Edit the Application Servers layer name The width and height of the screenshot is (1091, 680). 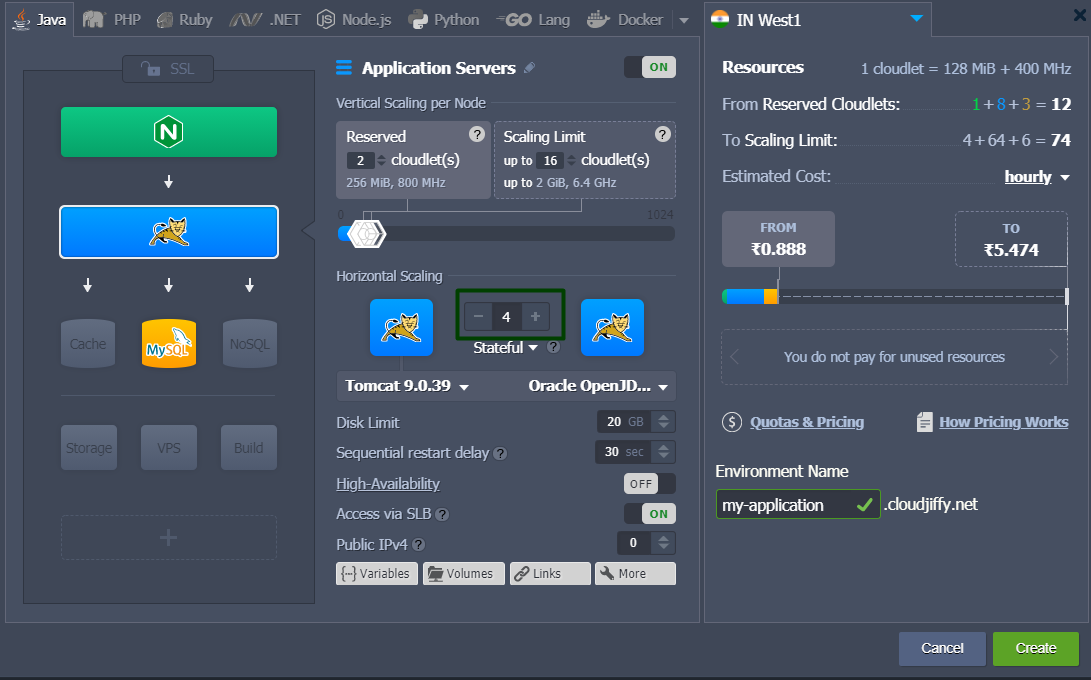(529, 68)
